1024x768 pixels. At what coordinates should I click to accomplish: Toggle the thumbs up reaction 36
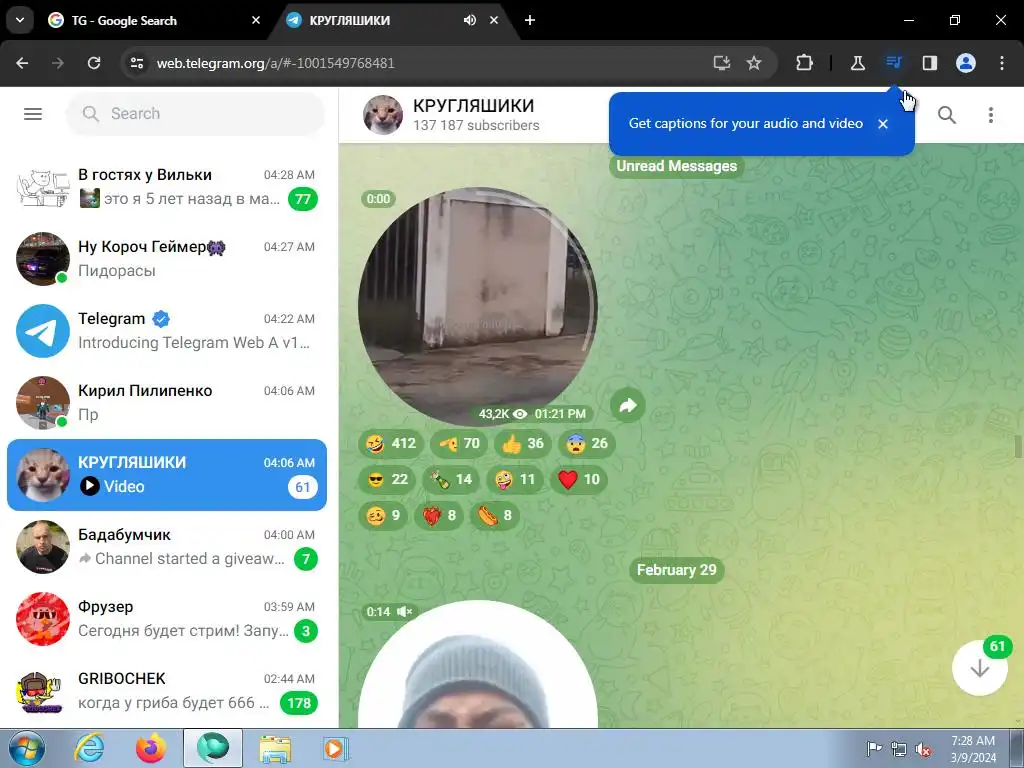523,443
